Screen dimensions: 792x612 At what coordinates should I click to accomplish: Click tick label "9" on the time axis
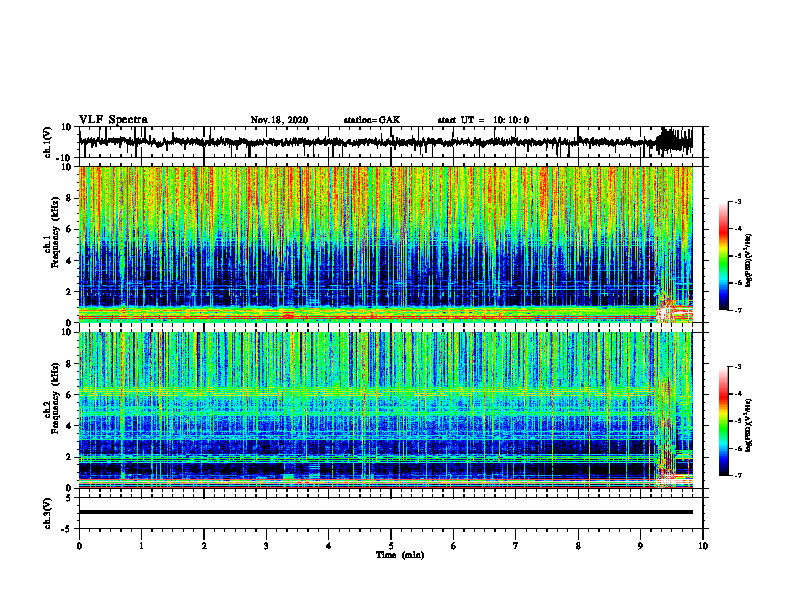[640, 546]
